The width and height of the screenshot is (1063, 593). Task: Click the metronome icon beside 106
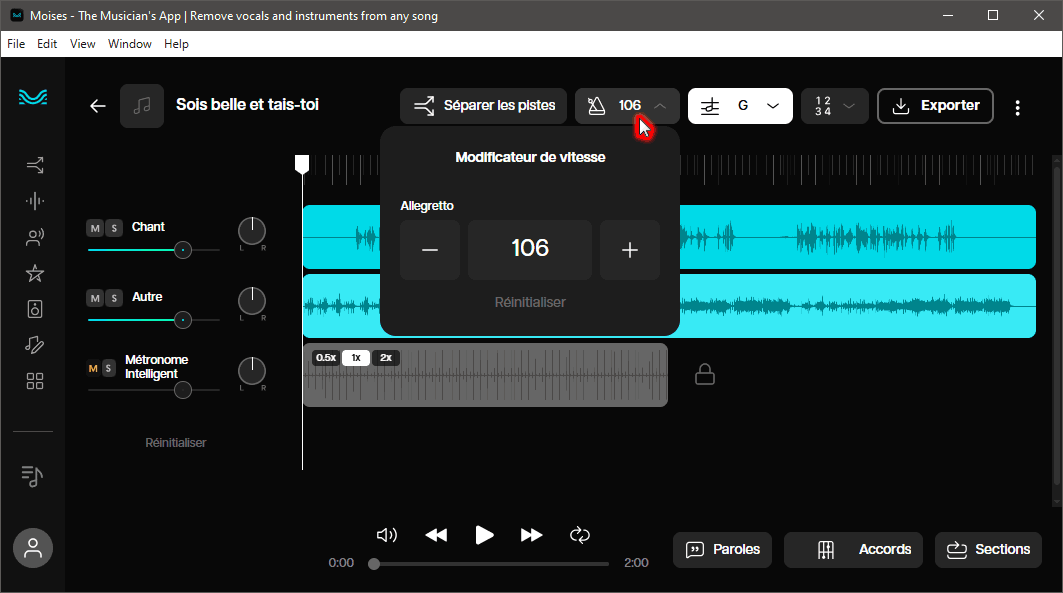tap(596, 106)
